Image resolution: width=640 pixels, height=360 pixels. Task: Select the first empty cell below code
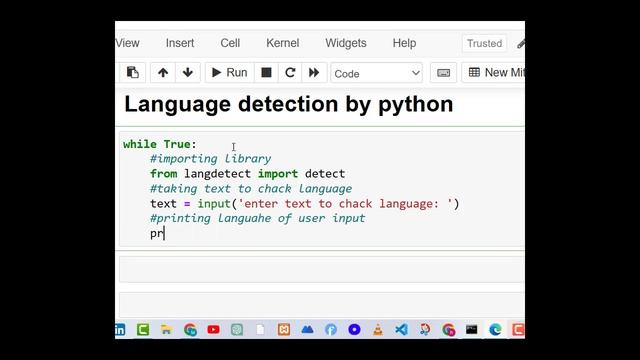pos(322,269)
